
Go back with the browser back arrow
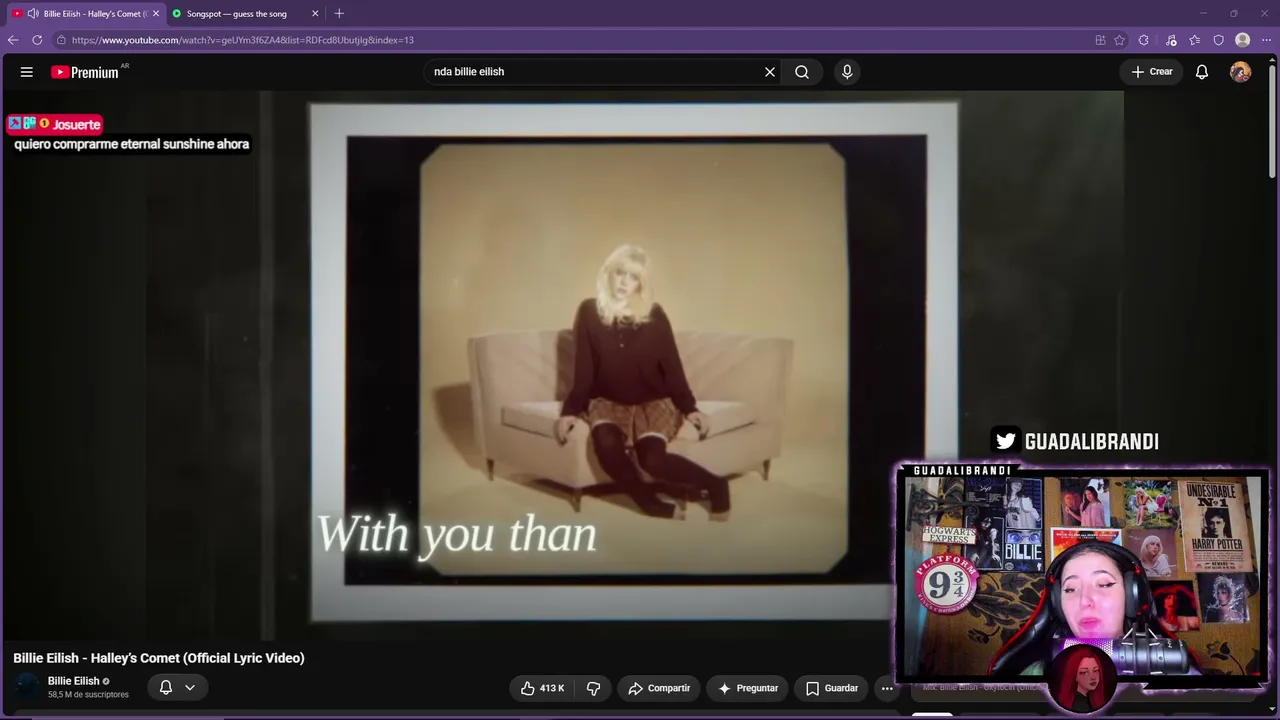[13, 40]
